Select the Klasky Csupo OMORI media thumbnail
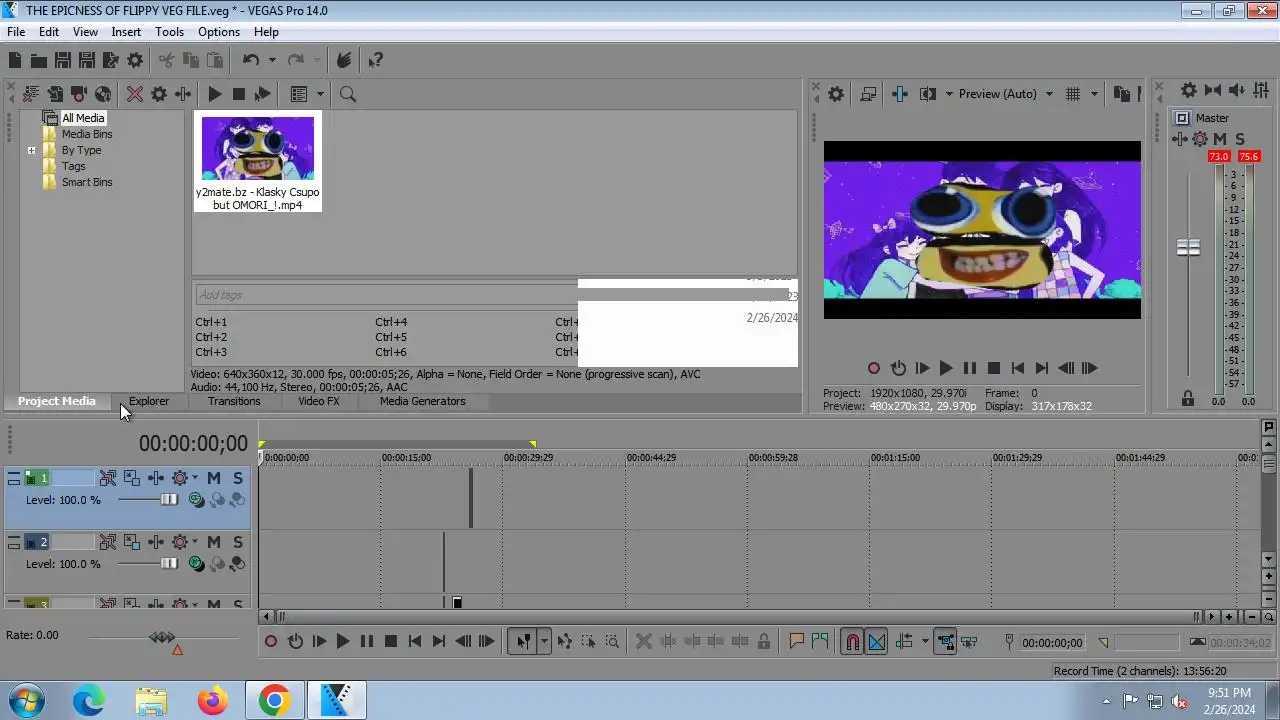The width and height of the screenshot is (1280, 720). (x=258, y=161)
